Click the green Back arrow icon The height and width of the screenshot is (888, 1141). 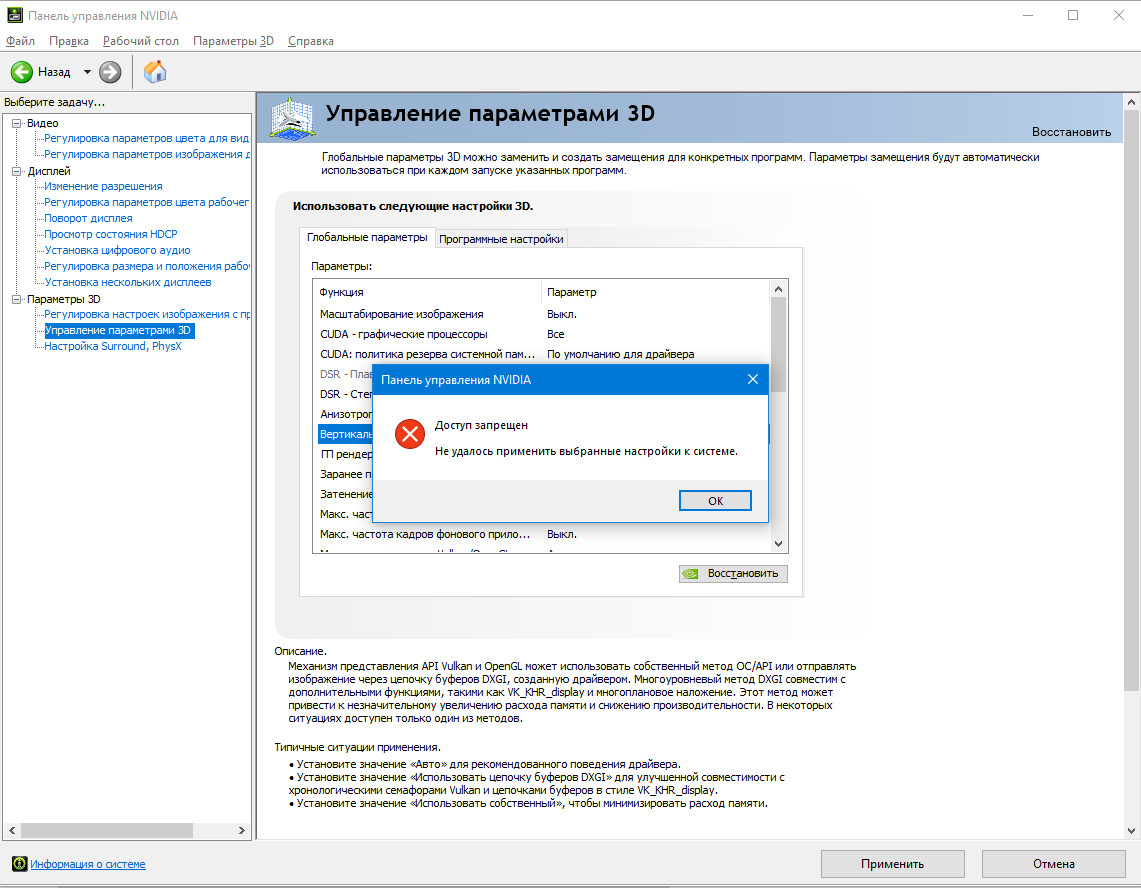pyautogui.click(x=22, y=71)
